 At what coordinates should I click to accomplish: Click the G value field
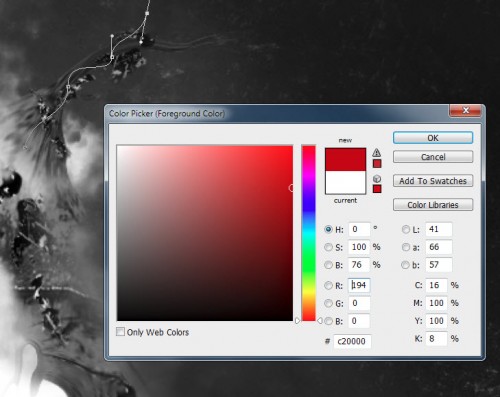359,303
